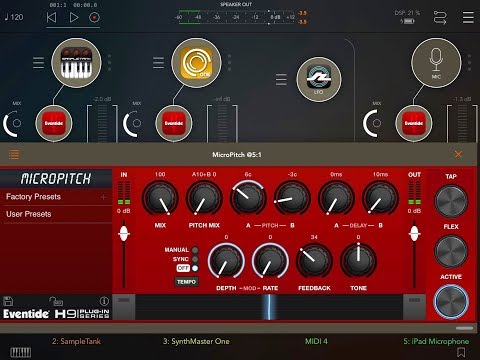Open Eventide effect under MIC
This screenshot has width=480, height=360.
pos(414,123)
